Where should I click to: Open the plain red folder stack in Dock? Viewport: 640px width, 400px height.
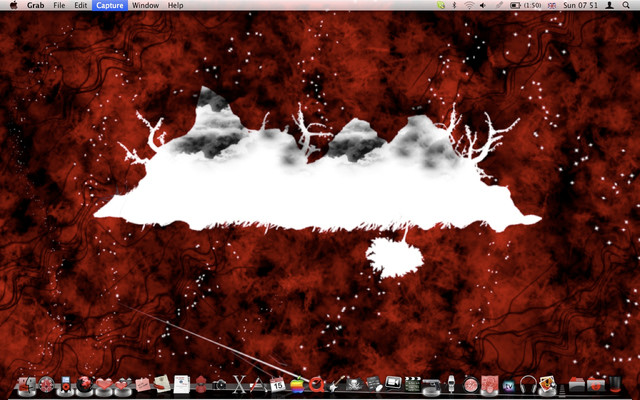coord(577,384)
